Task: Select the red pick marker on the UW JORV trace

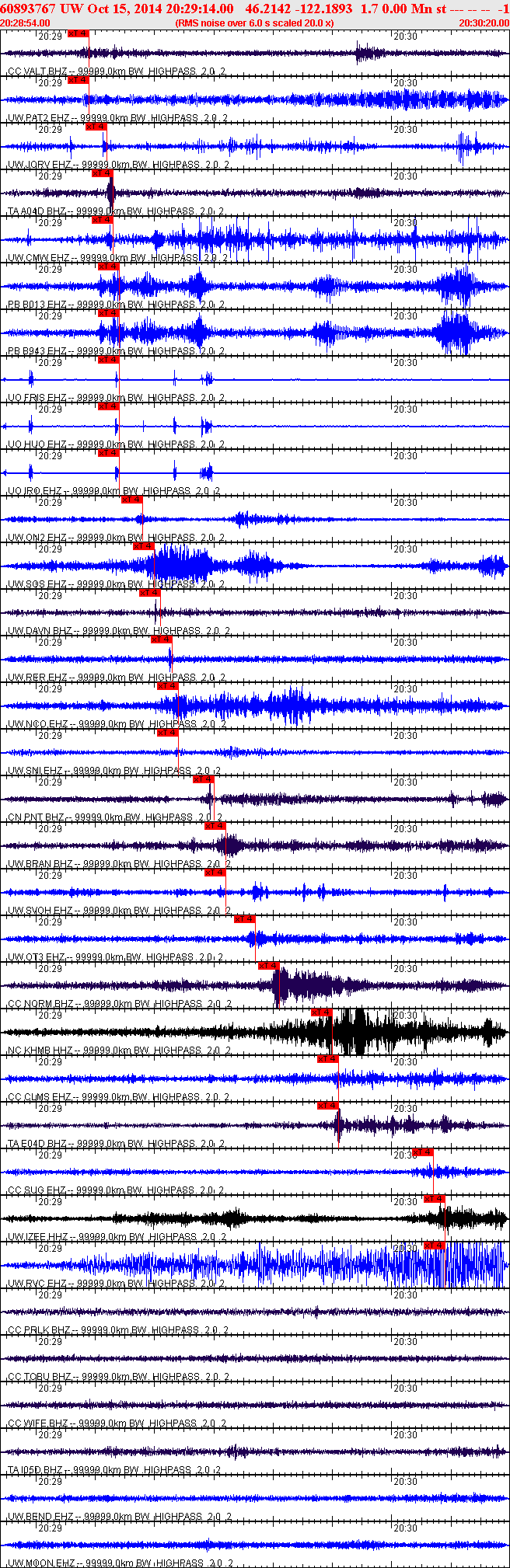Action: (96, 127)
